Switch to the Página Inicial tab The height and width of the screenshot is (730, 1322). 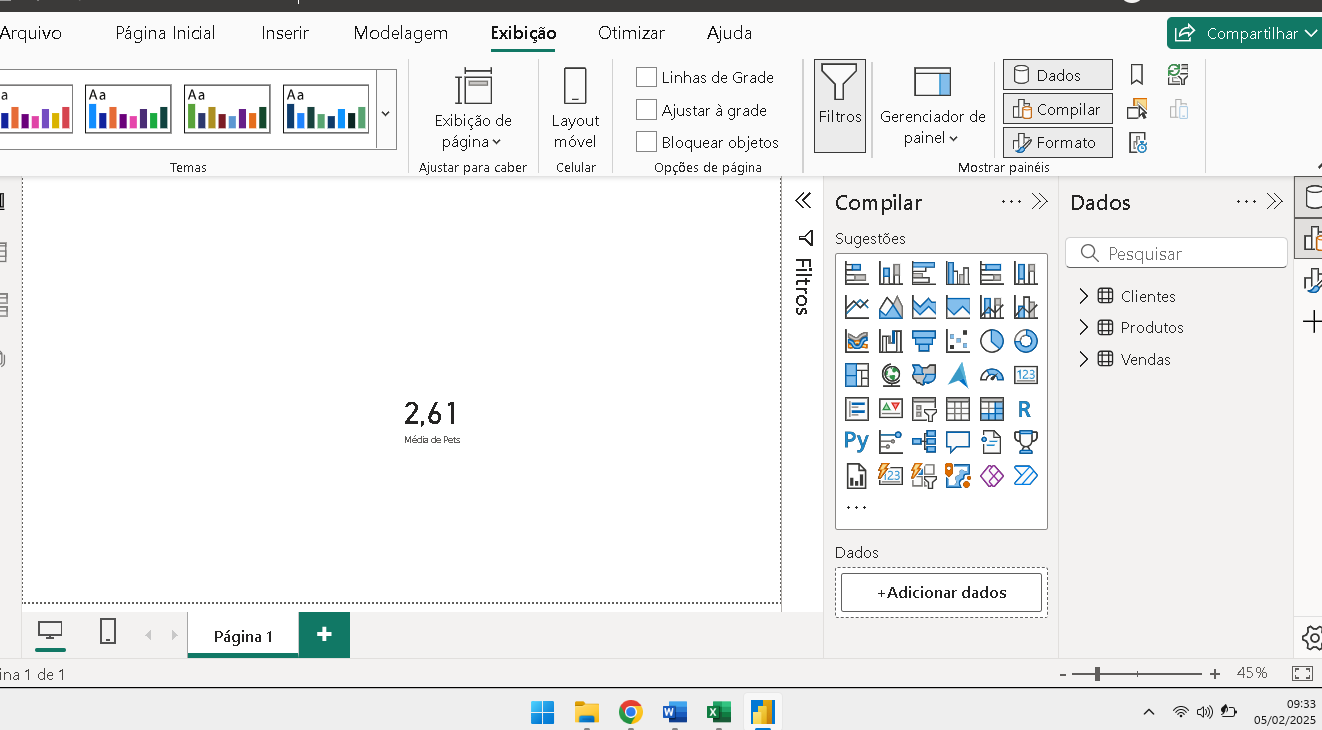(x=165, y=33)
